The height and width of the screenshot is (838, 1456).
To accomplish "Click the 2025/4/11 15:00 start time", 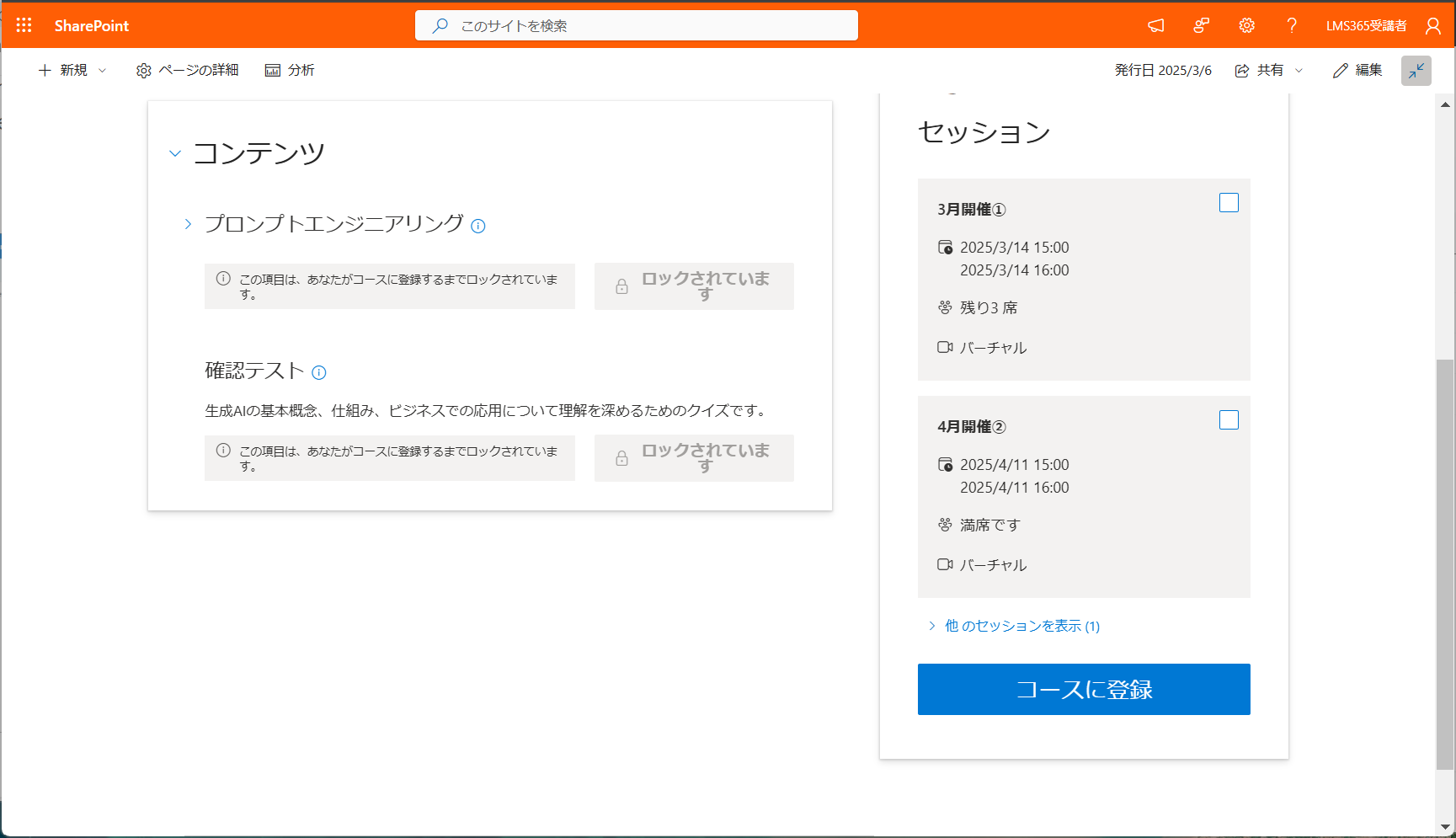I will [1015, 465].
